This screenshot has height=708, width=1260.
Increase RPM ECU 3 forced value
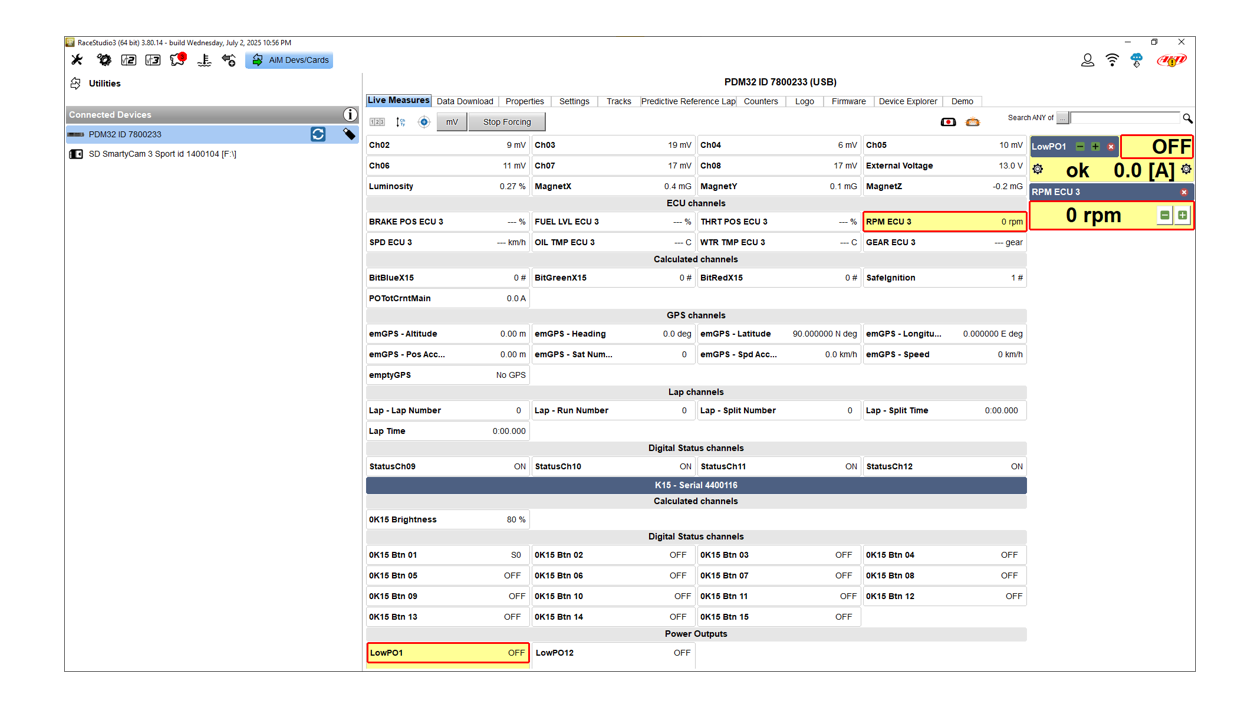(x=1182, y=215)
